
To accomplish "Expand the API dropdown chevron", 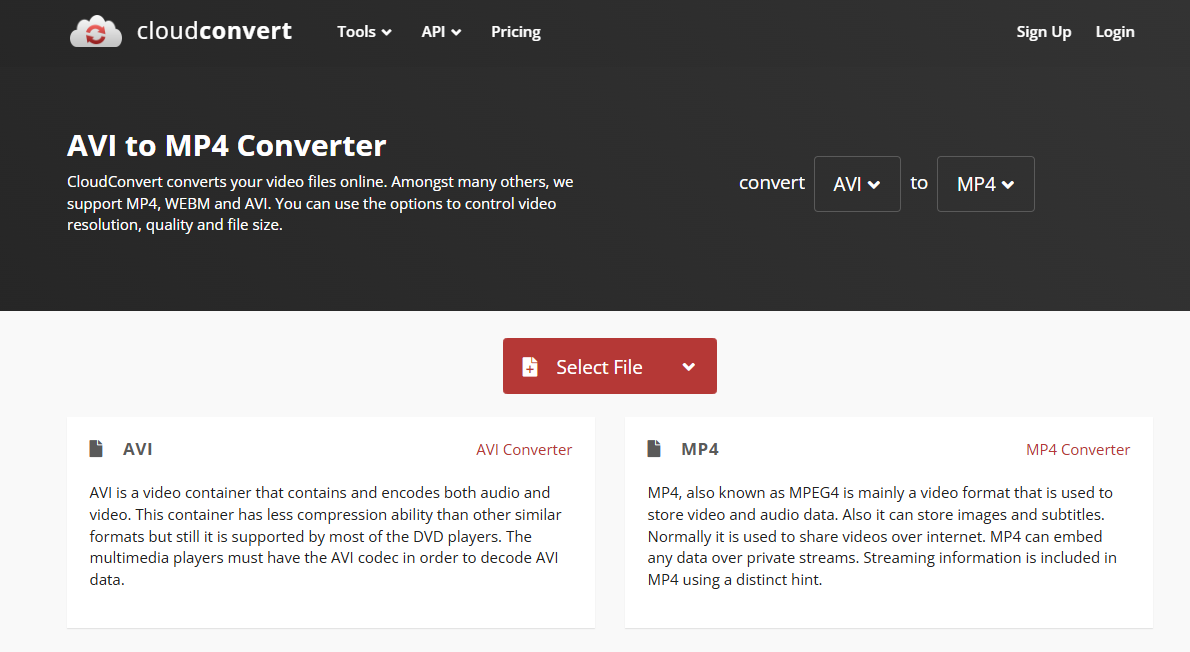I will pos(458,32).
